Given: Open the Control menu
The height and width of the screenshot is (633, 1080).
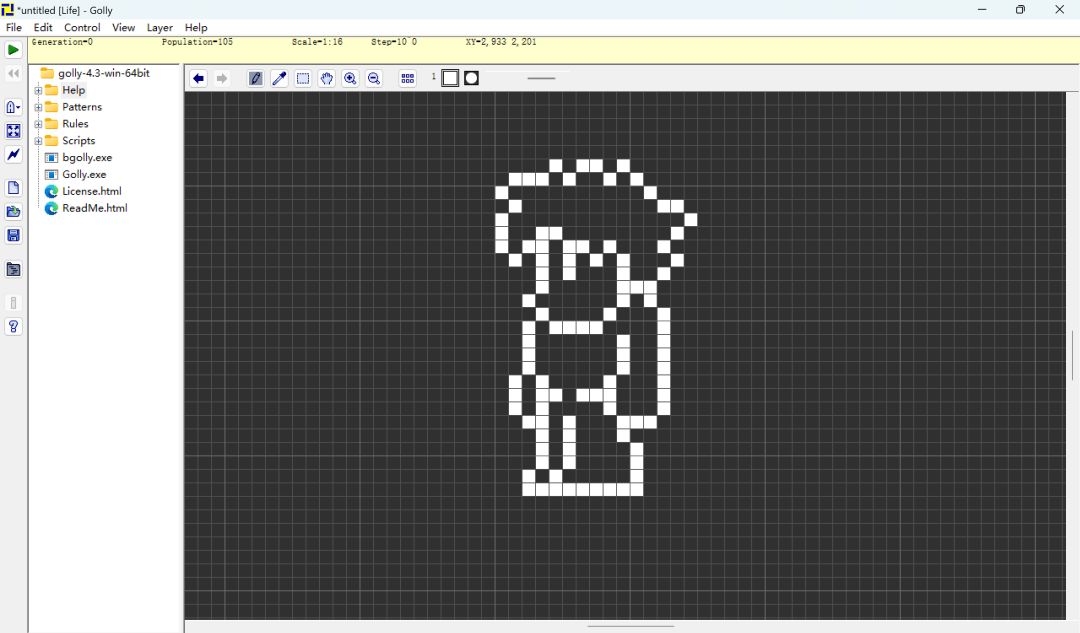Looking at the screenshot, I should (82, 28).
